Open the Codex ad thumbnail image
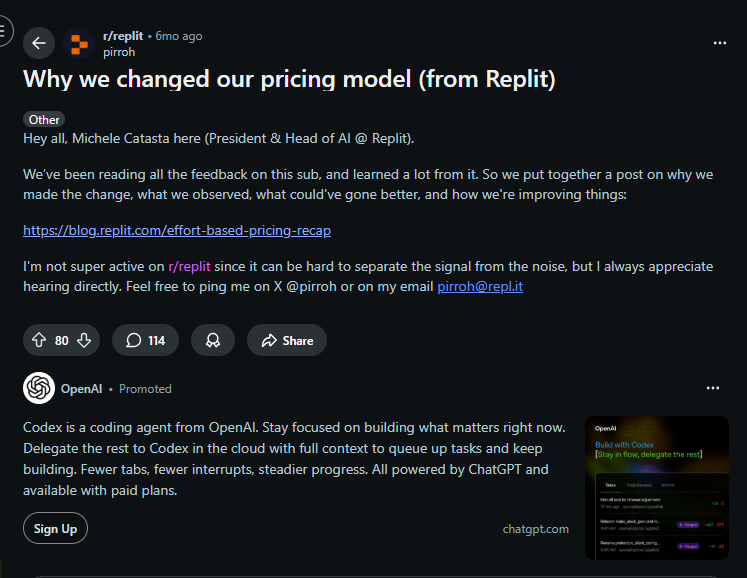The width and height of the screenshot is (747, 578). pos(656,487)
